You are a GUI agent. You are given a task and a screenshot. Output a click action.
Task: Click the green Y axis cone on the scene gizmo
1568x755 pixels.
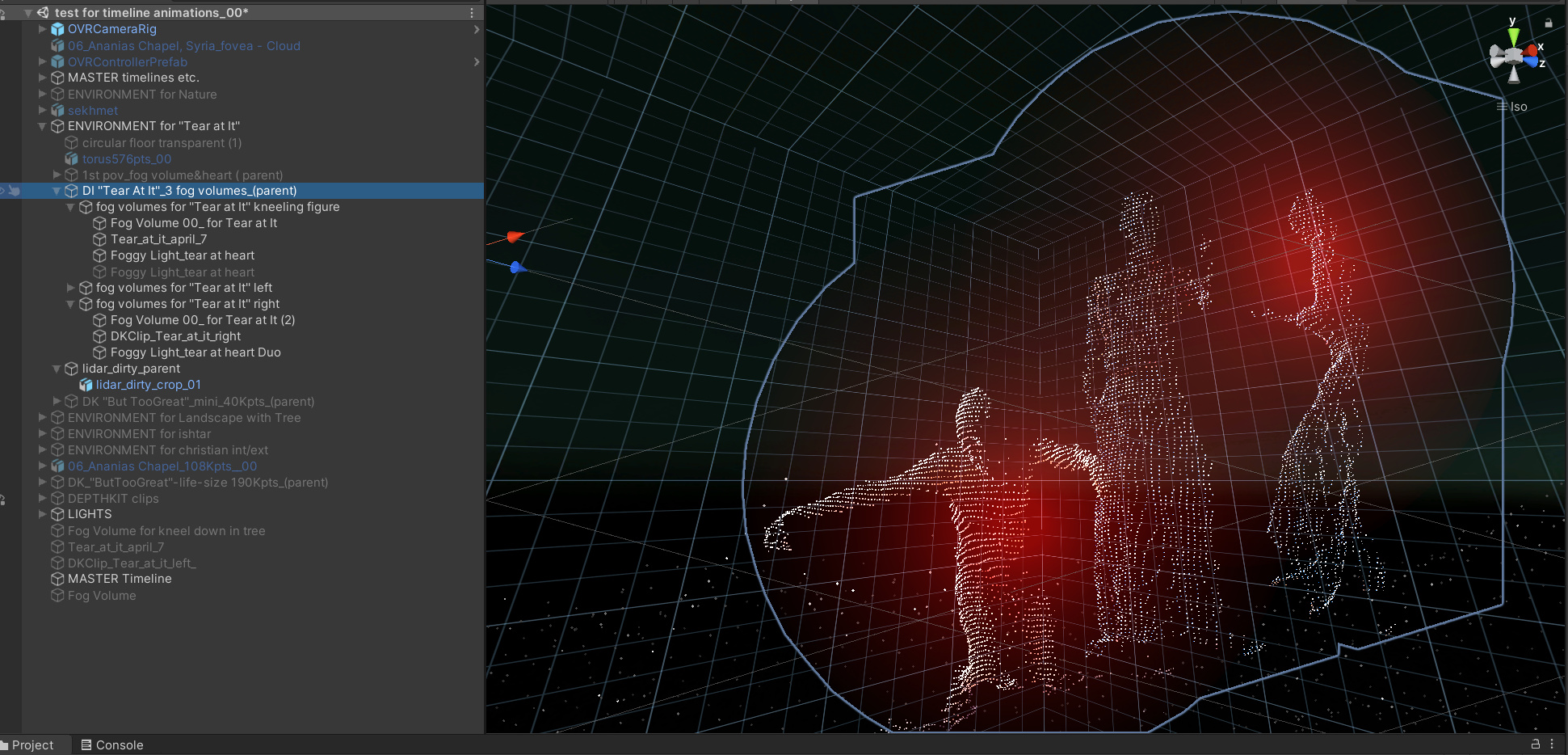point(1513,36)
